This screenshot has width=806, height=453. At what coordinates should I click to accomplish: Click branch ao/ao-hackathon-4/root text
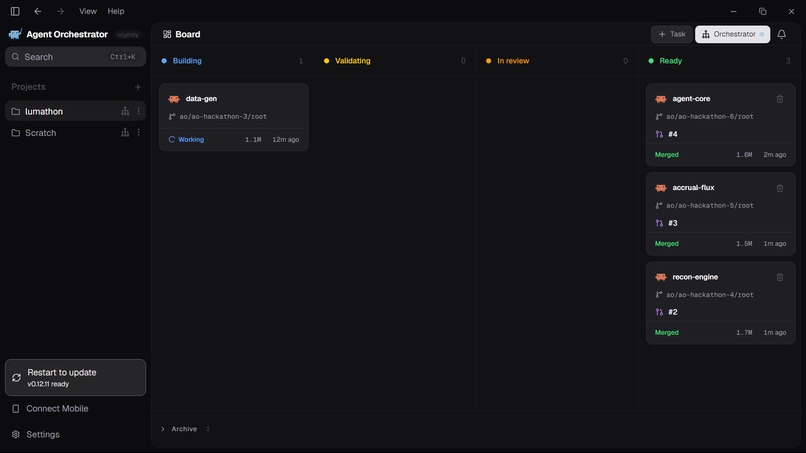[x=709, y=295]
